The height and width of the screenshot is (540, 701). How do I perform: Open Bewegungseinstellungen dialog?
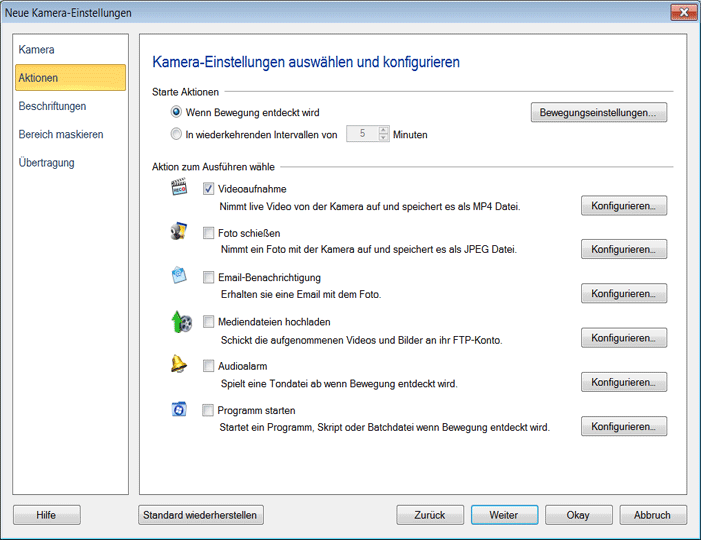(x=598, y=113)
